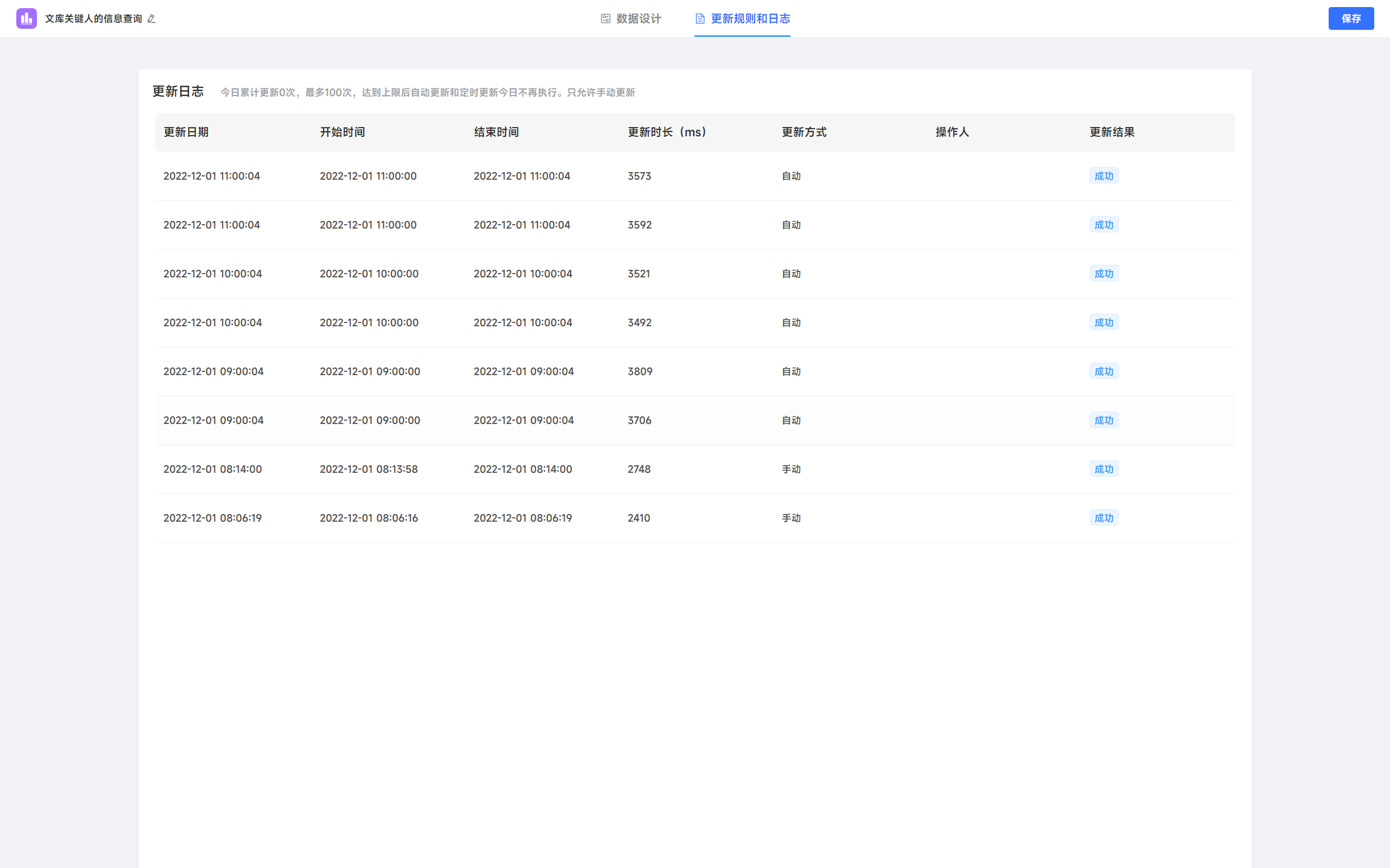1390x868 pixels.
Task: Click the pencil edit icon beside the title
Action: (x=151, y=19)
